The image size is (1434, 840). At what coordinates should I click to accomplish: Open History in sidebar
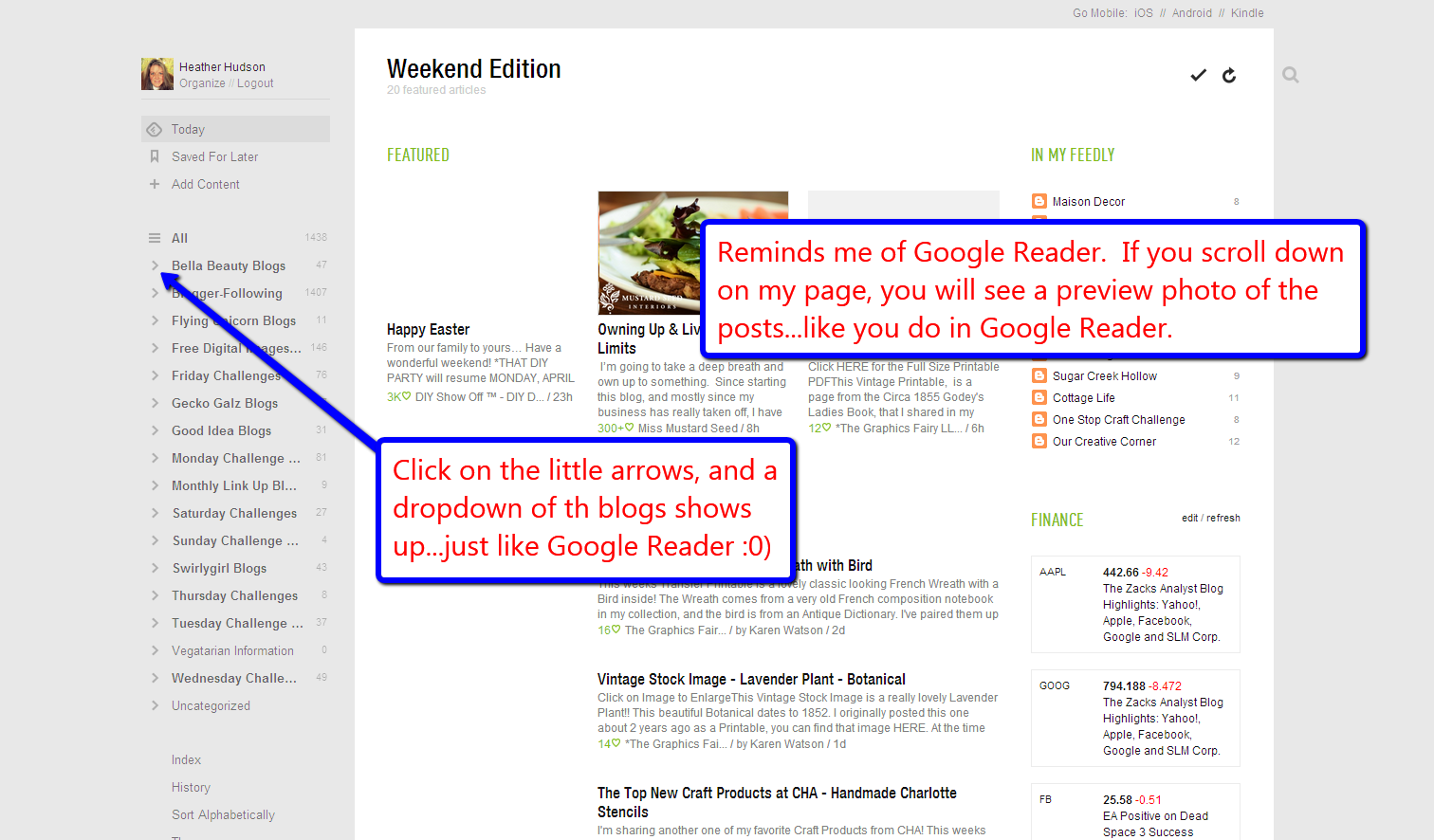(191, 787)
